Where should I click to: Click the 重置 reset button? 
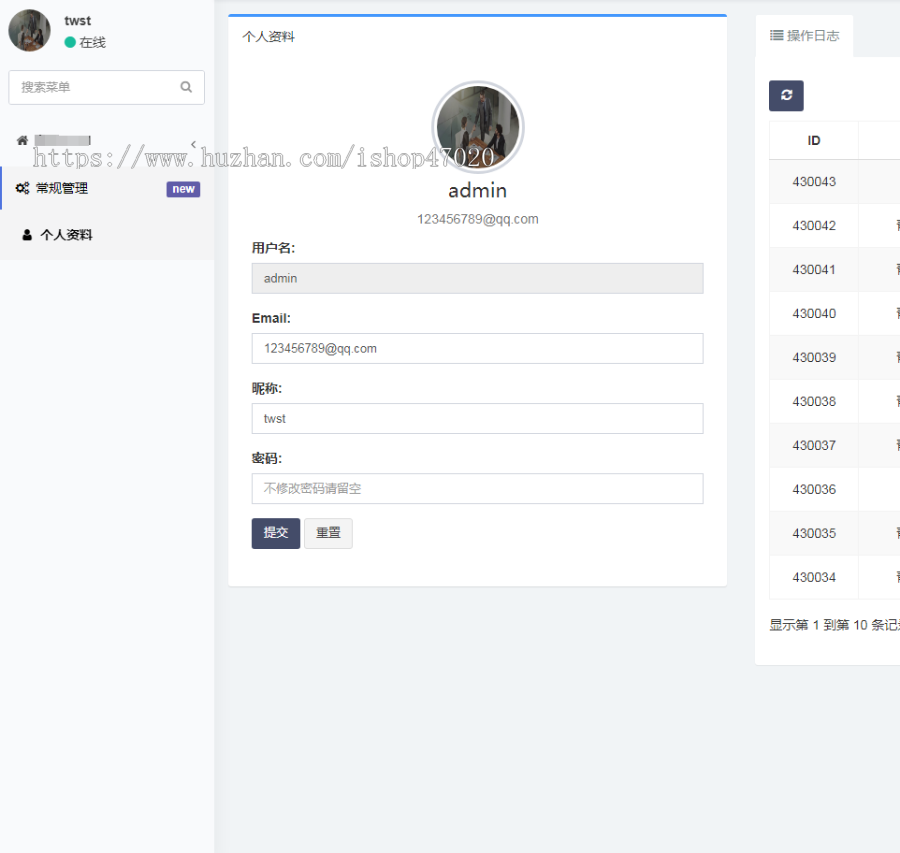click(x=328, y=533)
